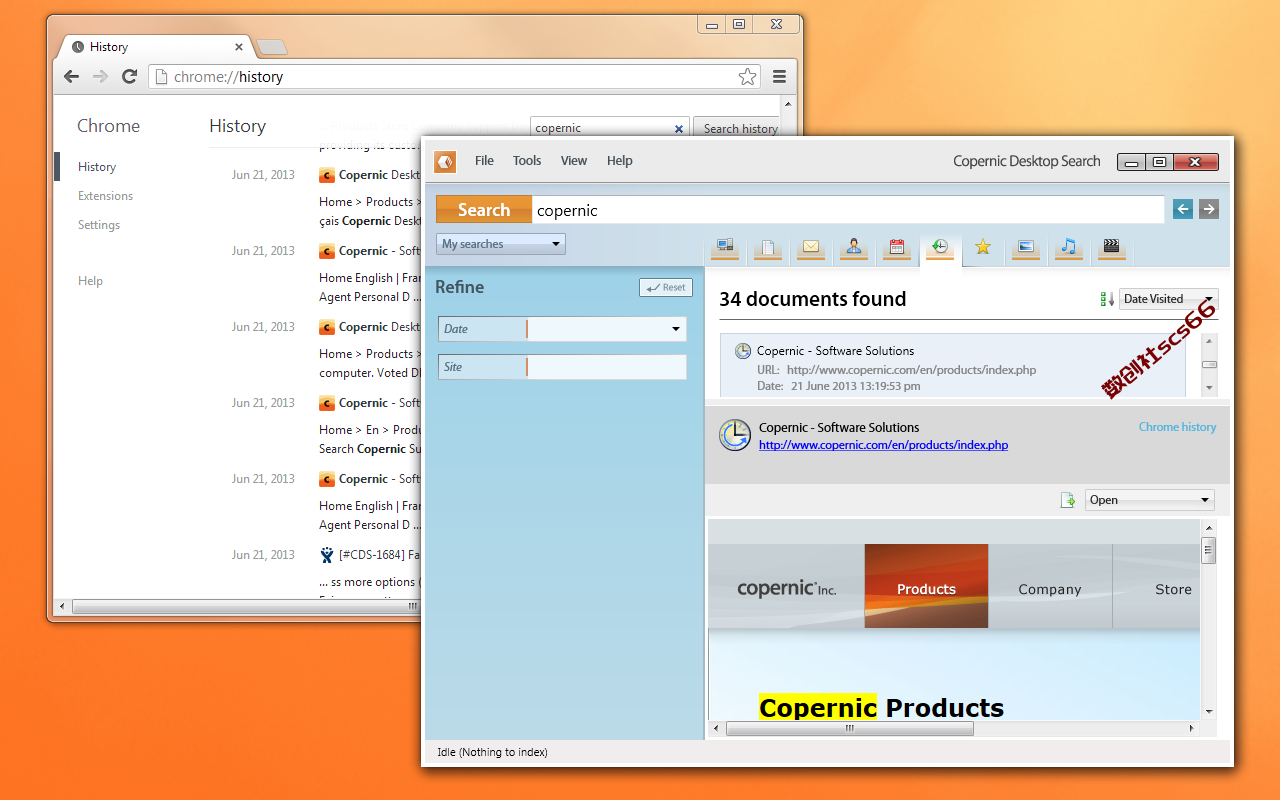Click the preview pane vertical scrollbar thumb
Screen dimensions: 1280x800
coord(1209,550)
